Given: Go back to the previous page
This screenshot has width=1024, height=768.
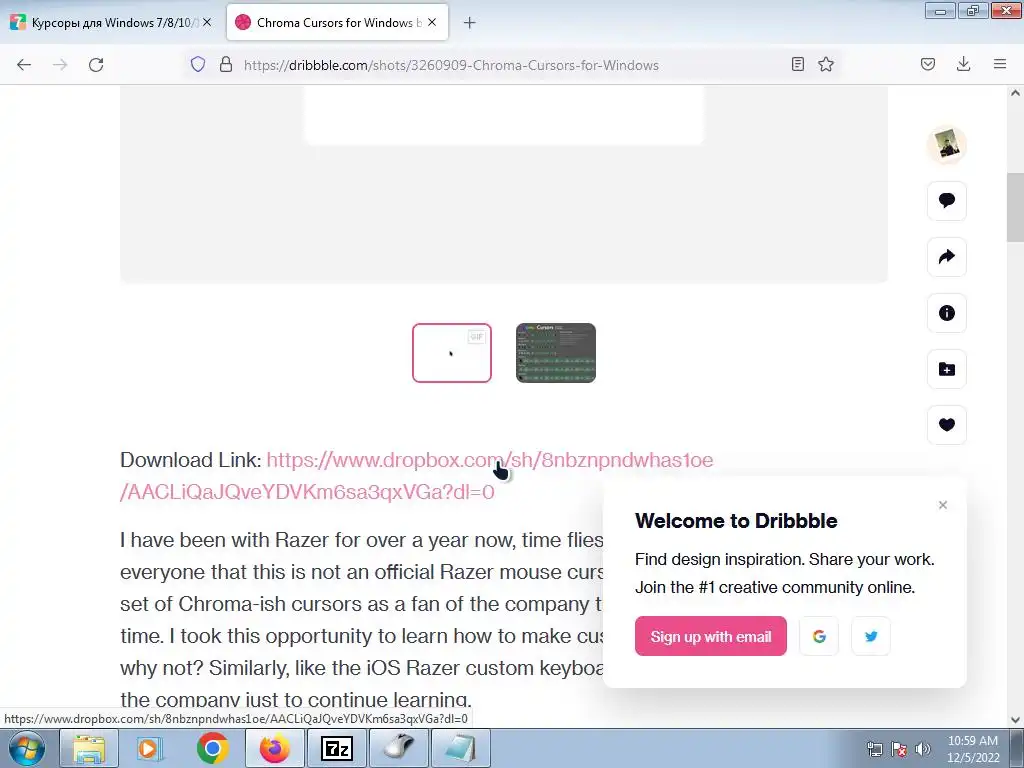Looking at the screenshot, I should [x=24, y=65].
